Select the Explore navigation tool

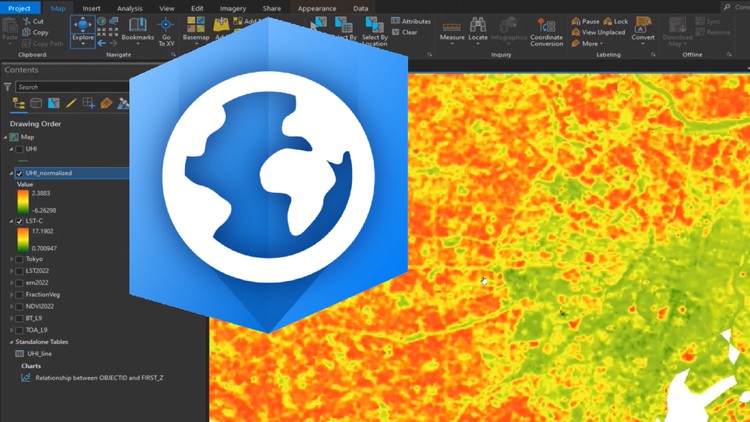(83, 32)
